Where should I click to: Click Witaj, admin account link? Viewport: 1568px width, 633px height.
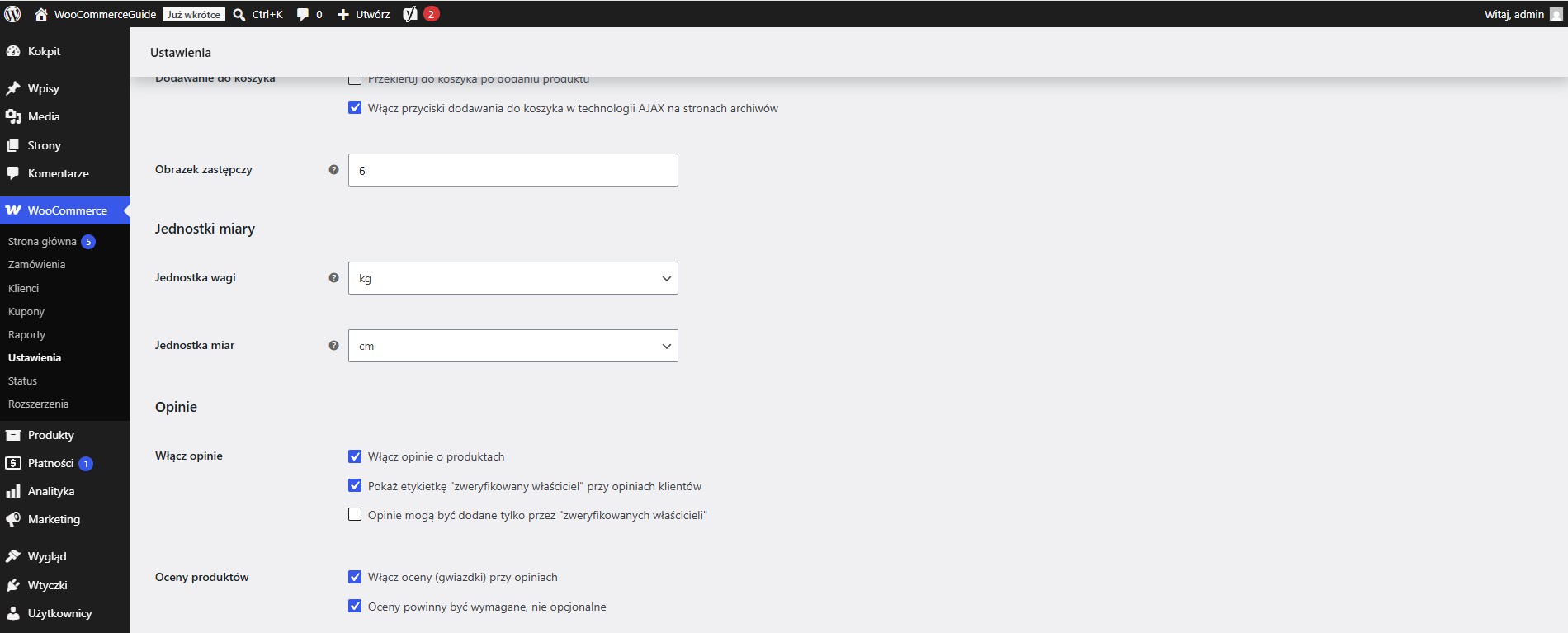[x=1514, y=14]
